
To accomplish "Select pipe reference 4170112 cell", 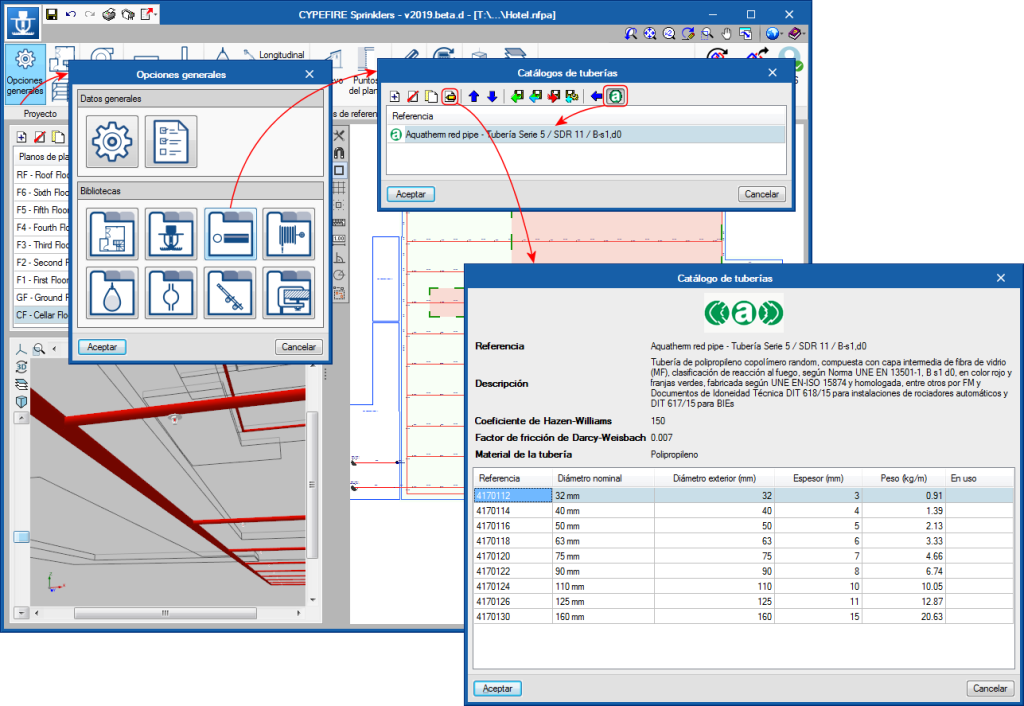I will (x=513, y=496).
